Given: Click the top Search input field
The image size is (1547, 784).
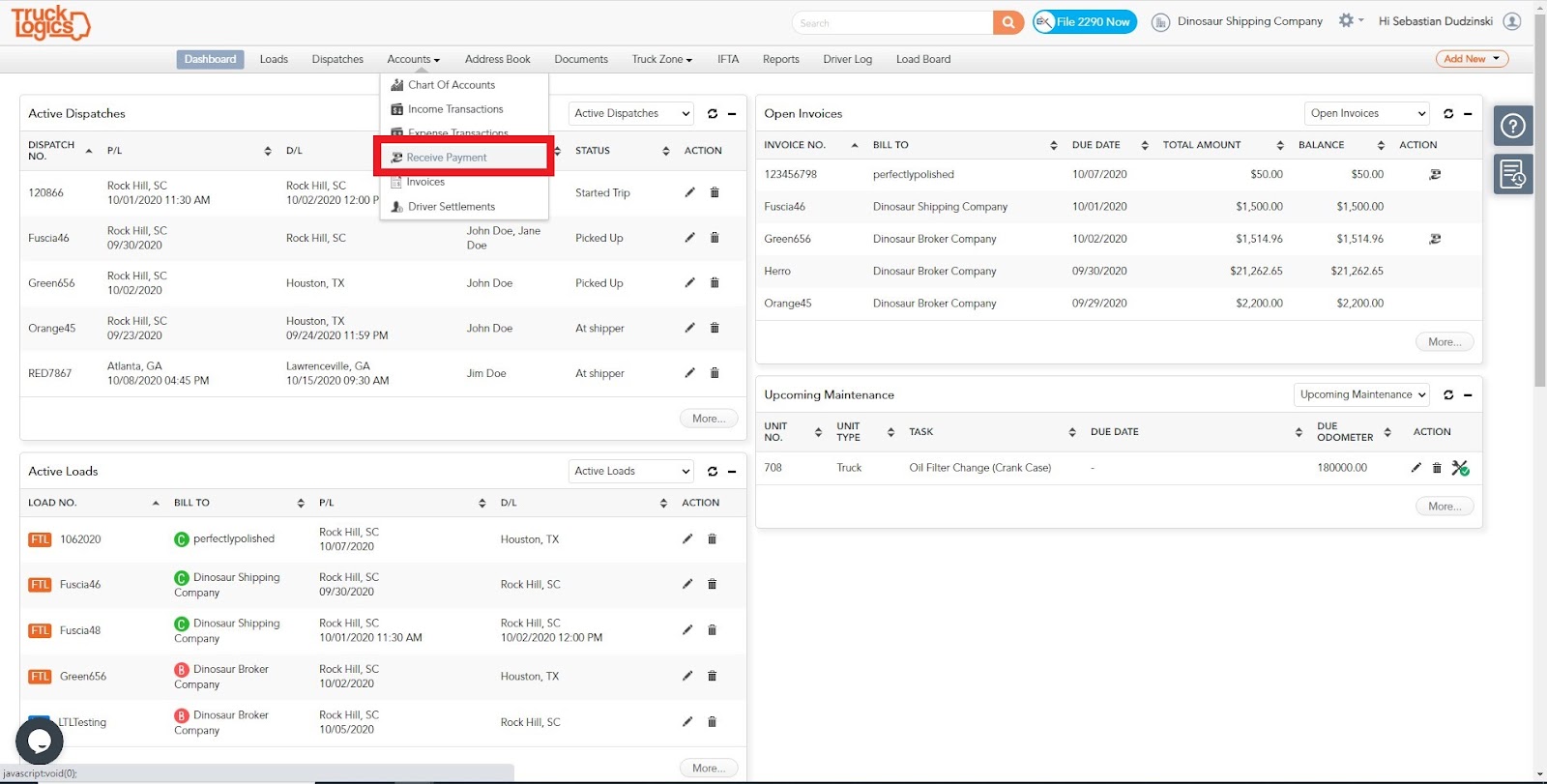Looking at the screenshot, I should (x=892, y=22).
